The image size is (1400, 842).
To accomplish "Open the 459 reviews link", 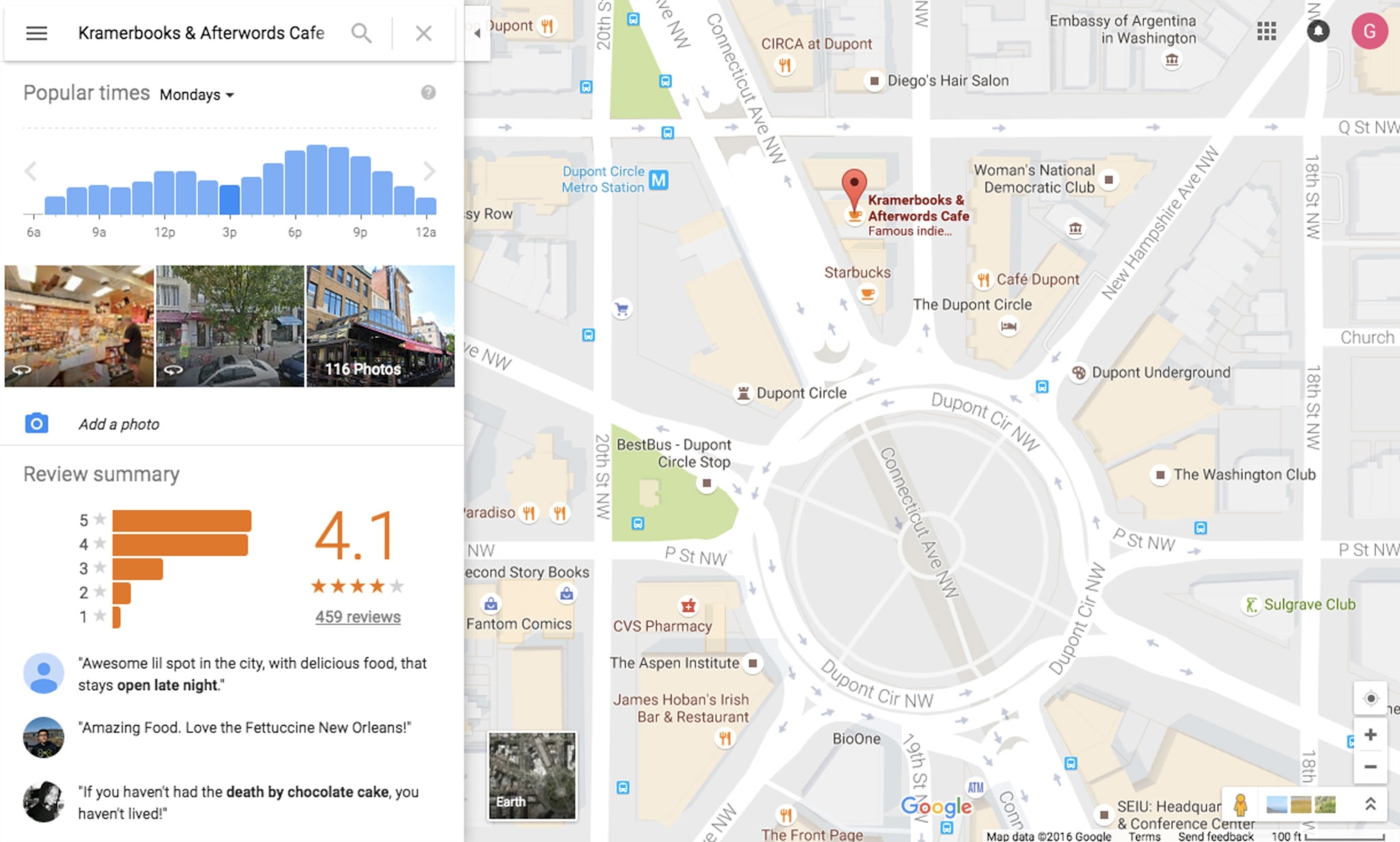I will (x=358, y=617).
